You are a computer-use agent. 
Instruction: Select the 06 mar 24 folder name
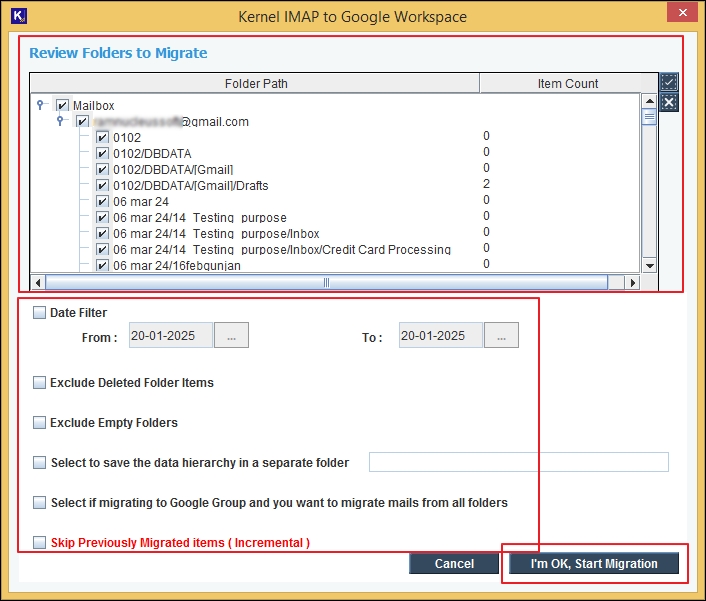(141, 201)
